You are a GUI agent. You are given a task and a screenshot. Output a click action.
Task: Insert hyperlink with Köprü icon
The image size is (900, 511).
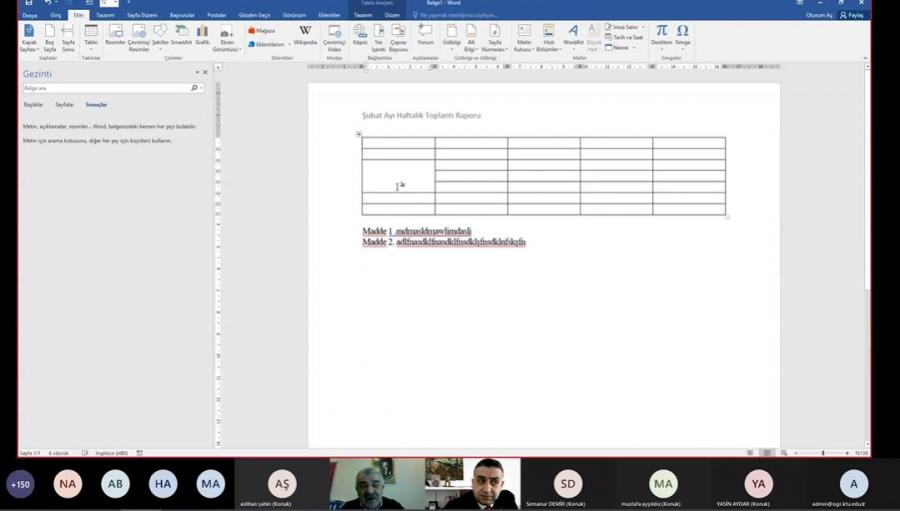click(x=360, y=35)
